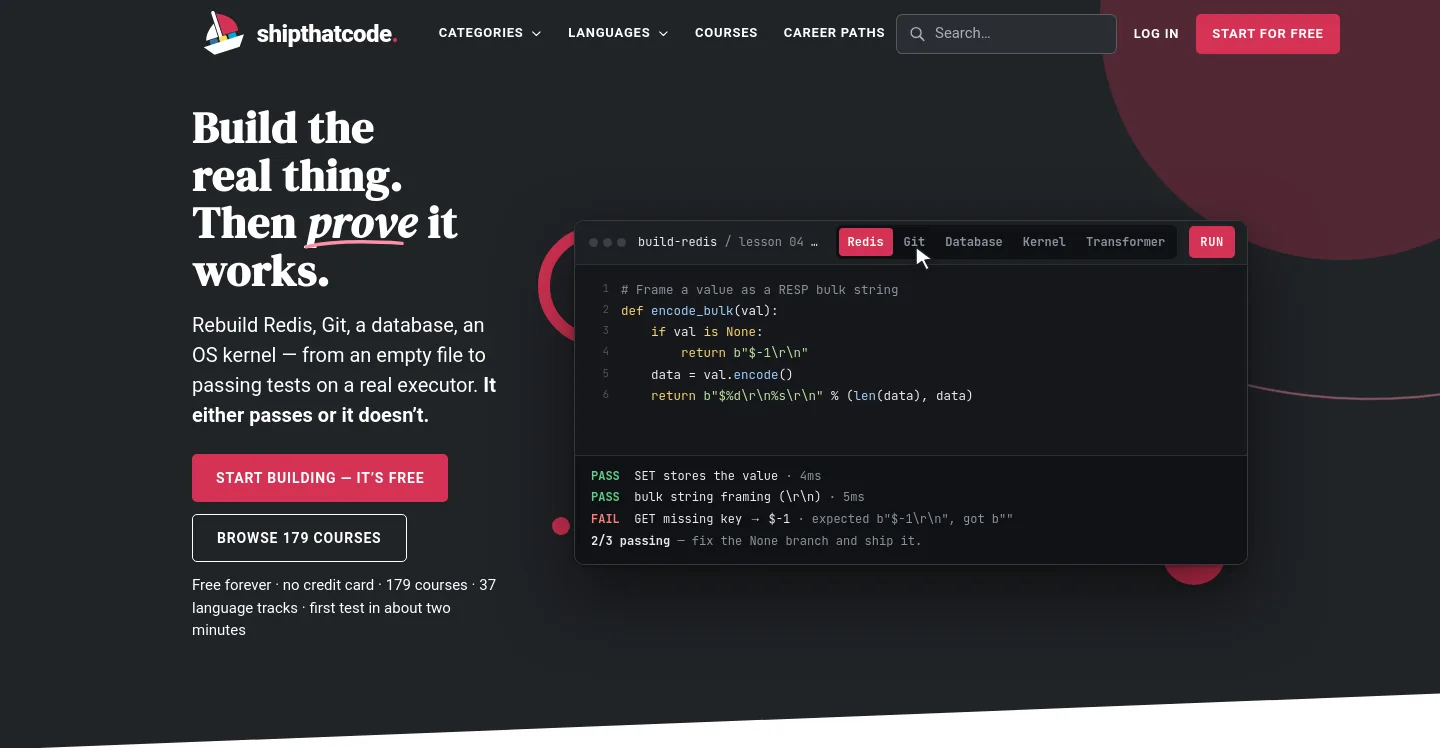Click the Start for Free button

pos(1268,34)
